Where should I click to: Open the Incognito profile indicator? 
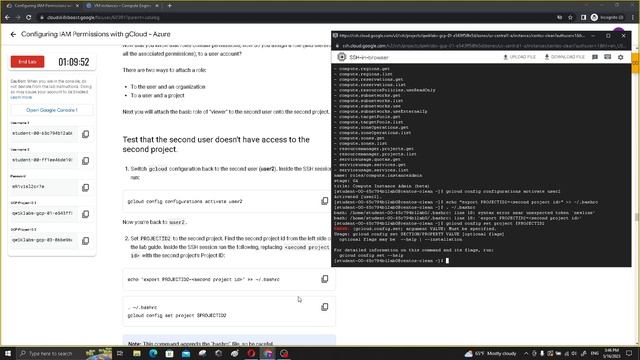click(607, 18)
